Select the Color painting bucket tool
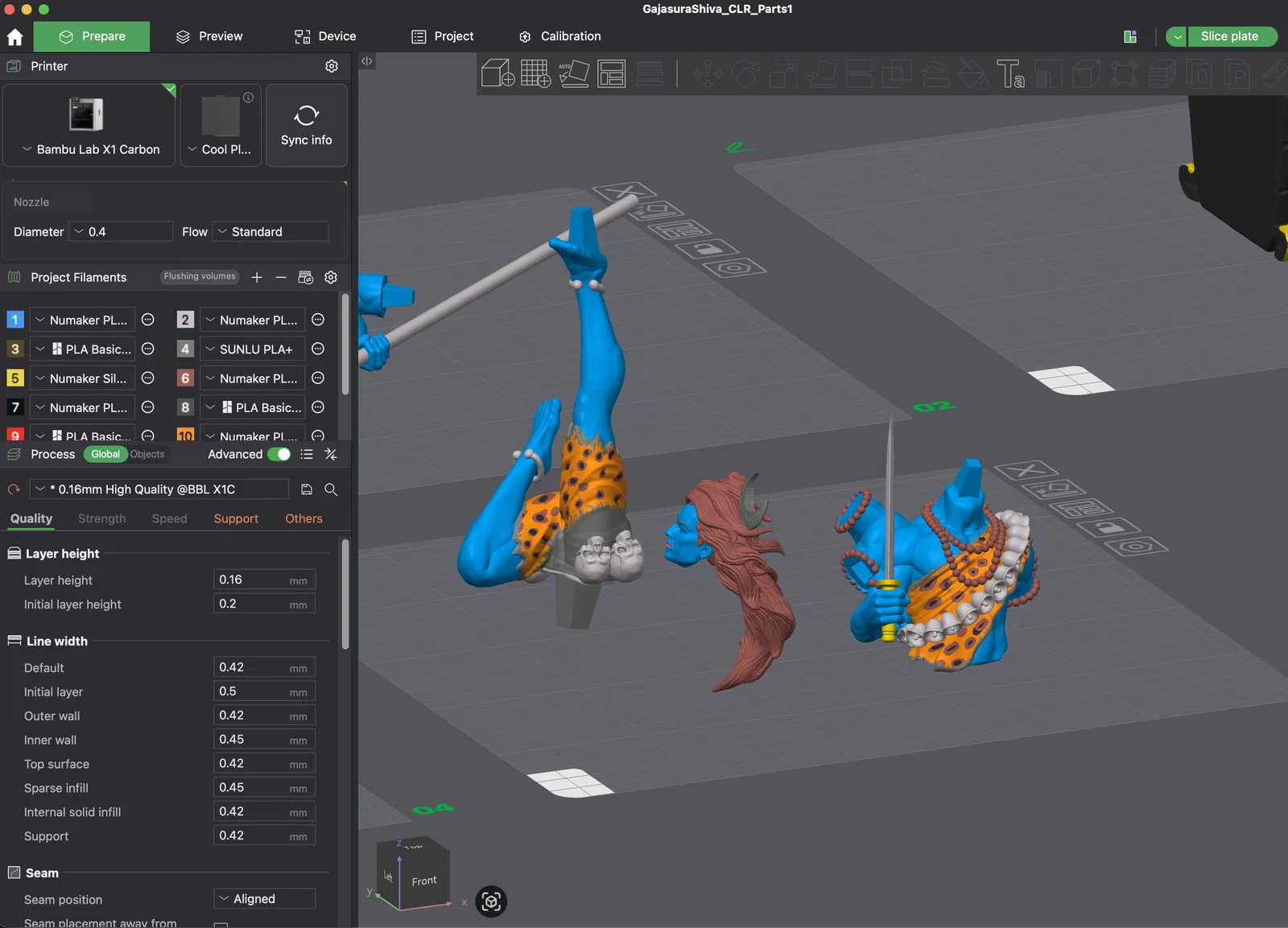This screenshot has width=1288, height=928. [973, 74]
